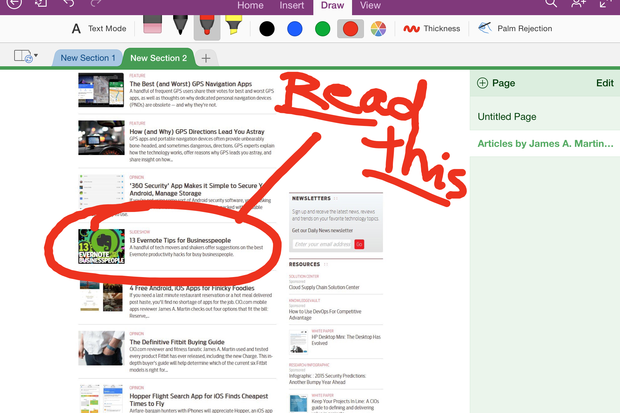Pick the blue ink color
The height and width of the screenshot is (413, 620).
point(295,29)
